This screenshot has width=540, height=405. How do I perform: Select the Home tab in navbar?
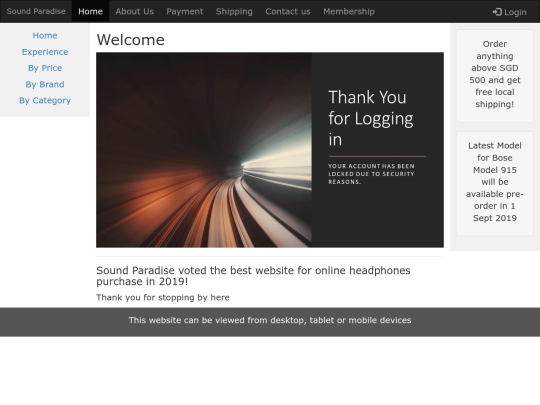pyautogui.click(x=90, y=11)
